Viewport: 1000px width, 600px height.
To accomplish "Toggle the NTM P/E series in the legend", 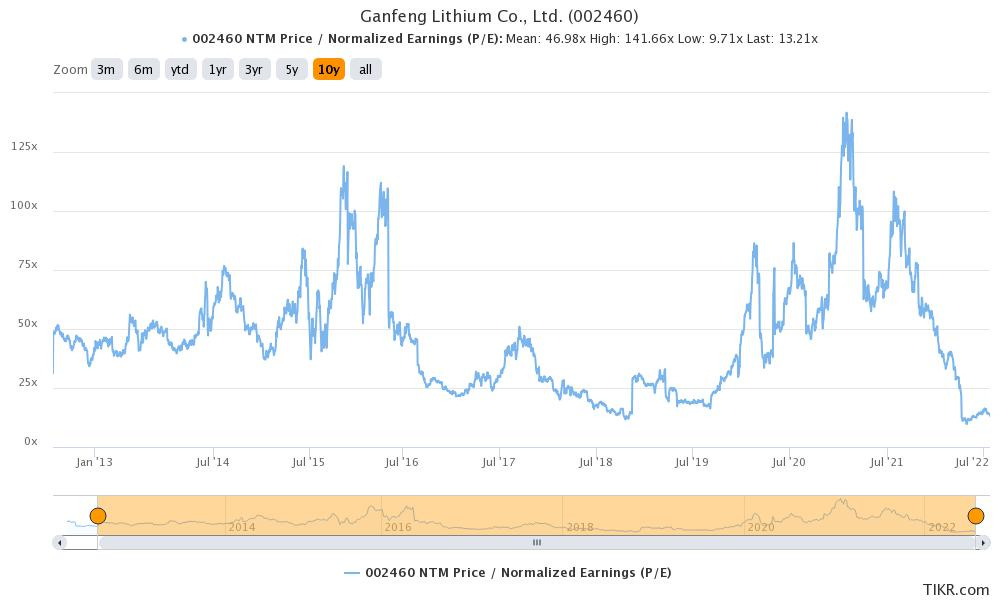I will pyautogui.click(x=508, y=573).
